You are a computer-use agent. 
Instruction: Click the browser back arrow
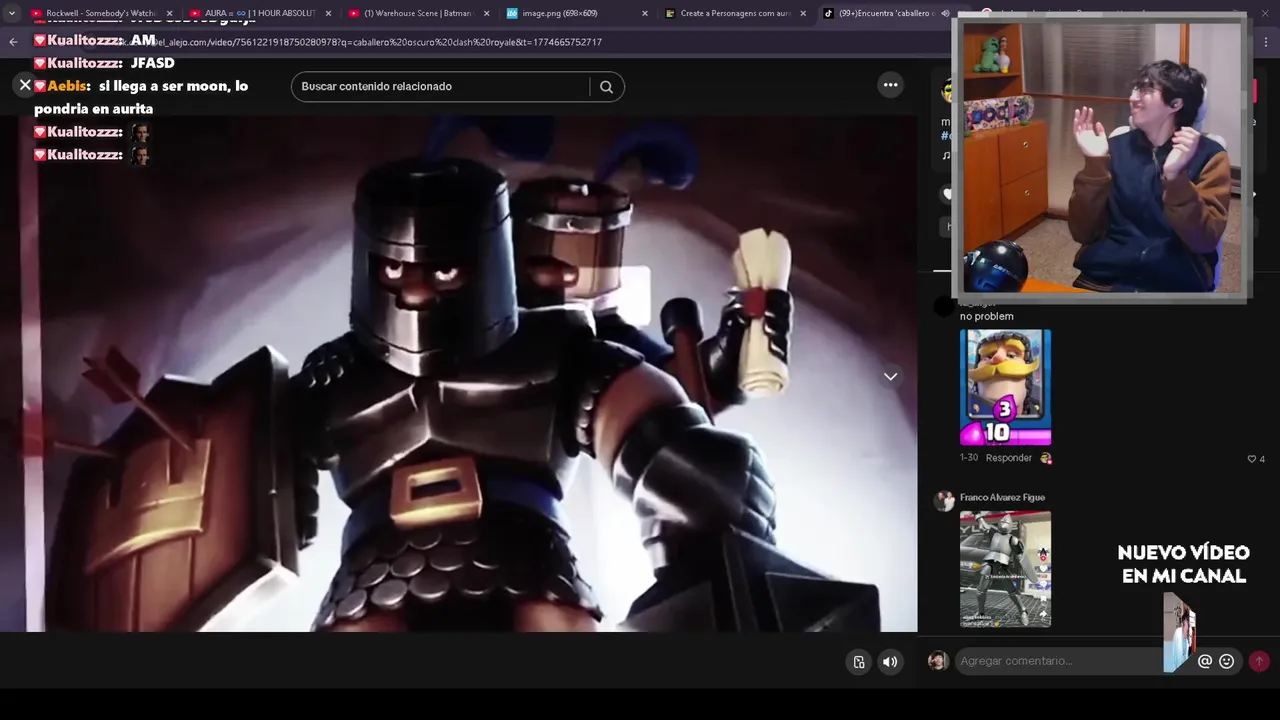(13, 42)
